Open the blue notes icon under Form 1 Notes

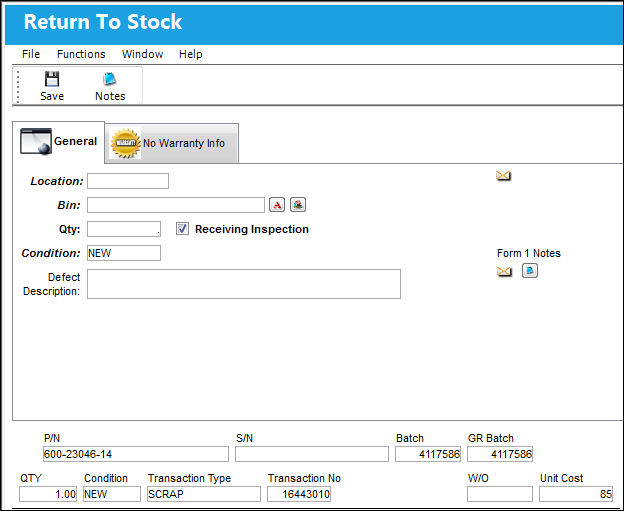pos(530,271)
